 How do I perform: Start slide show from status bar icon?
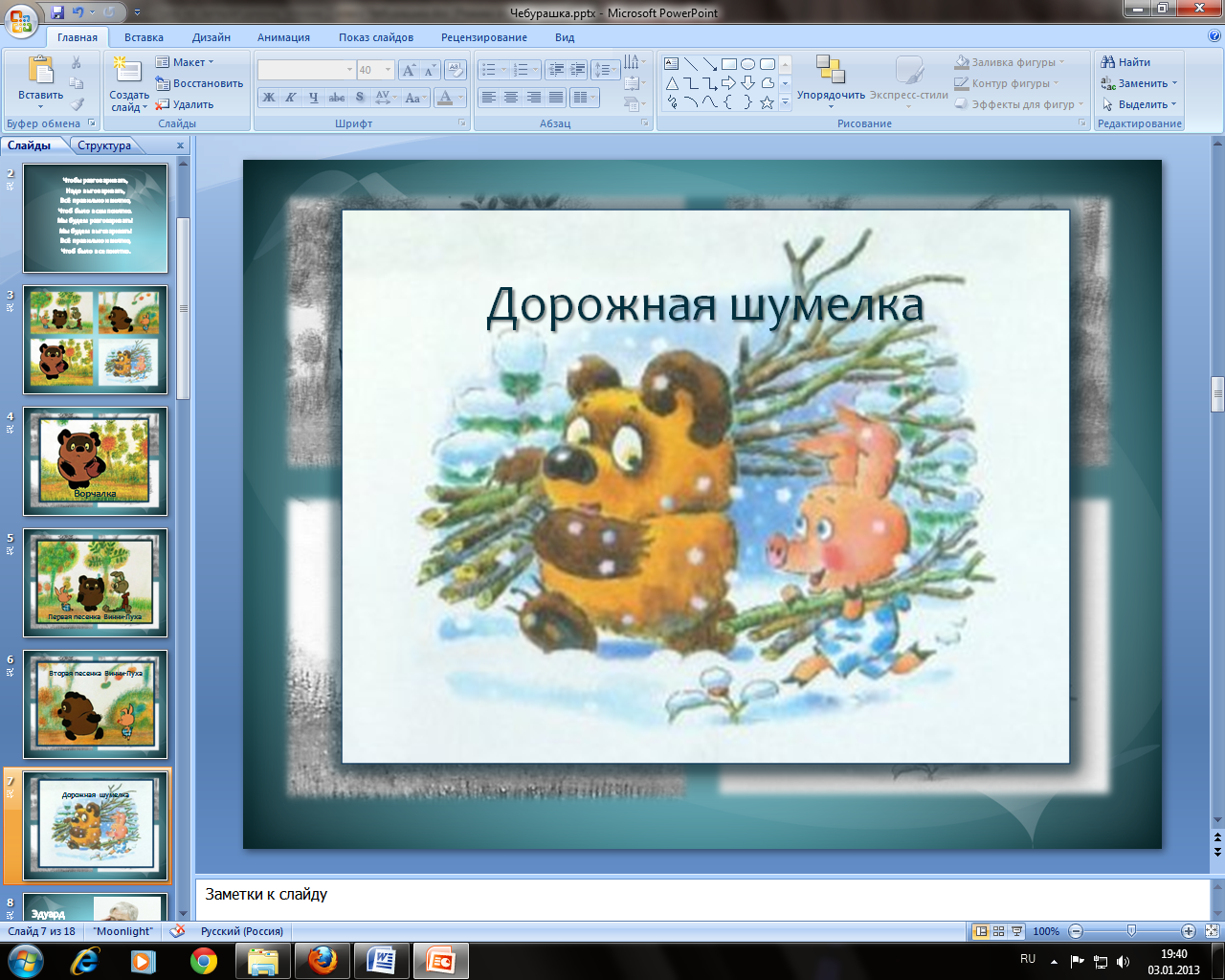point(1016,931)
